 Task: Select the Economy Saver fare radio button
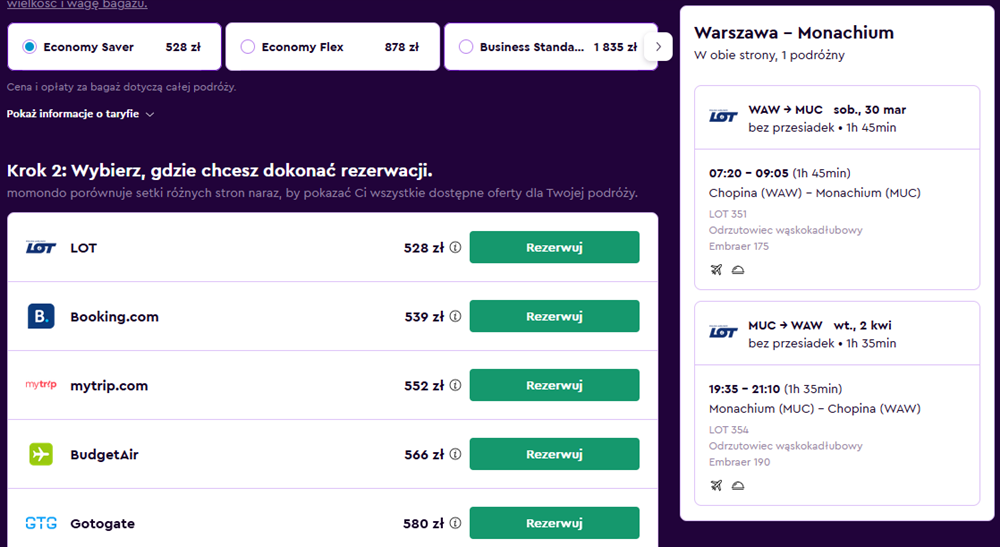click(29, 47)
